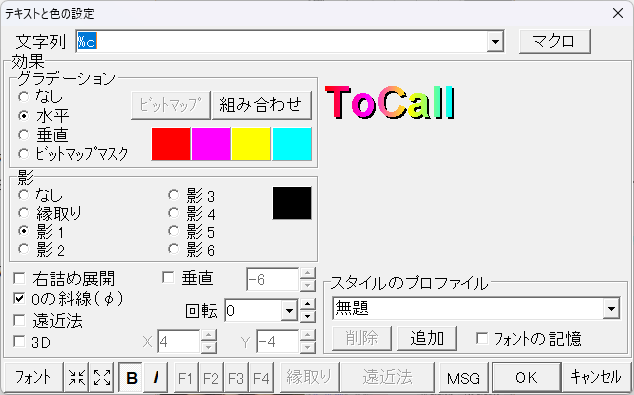Toggle Italic text button
The image size is (634, 395).
(156, 378)
